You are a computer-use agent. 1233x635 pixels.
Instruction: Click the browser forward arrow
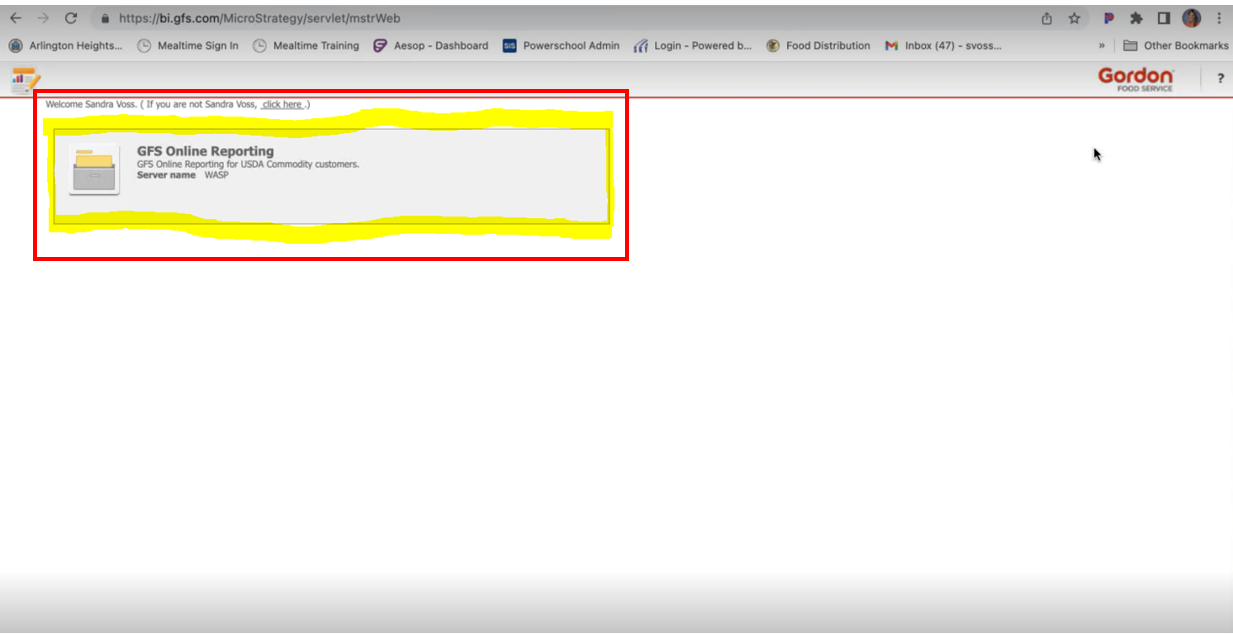[42, 18]
